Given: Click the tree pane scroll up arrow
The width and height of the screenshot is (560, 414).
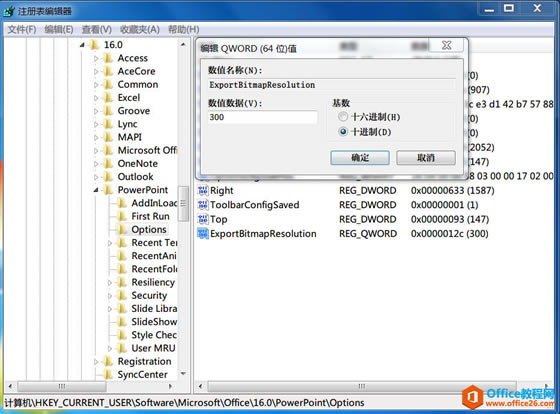Looking at the screenshot, I should tap(183, 44).
